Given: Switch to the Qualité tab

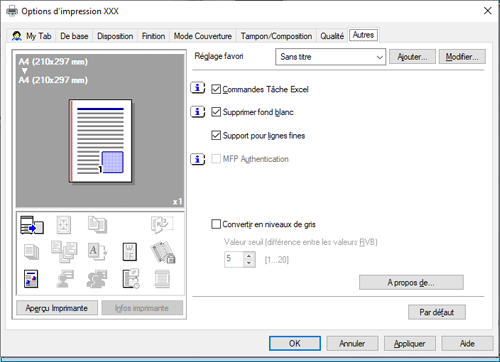Looking at the screenshot, I should pyautogui.click(x=332, y=36).
